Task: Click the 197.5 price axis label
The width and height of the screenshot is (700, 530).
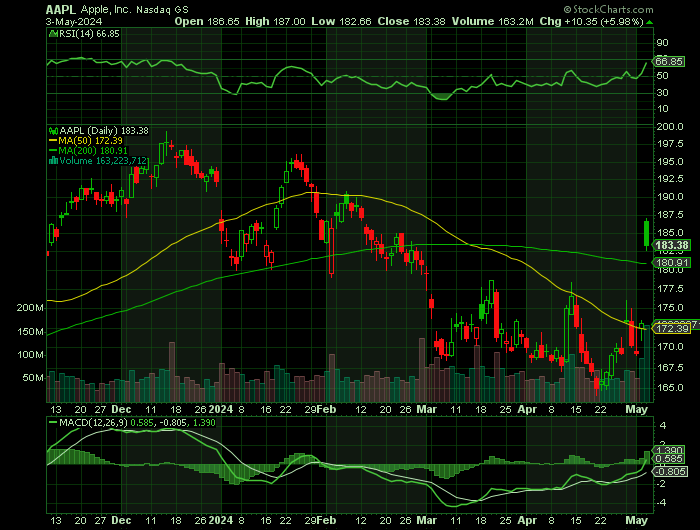Action: click(670, 144)
